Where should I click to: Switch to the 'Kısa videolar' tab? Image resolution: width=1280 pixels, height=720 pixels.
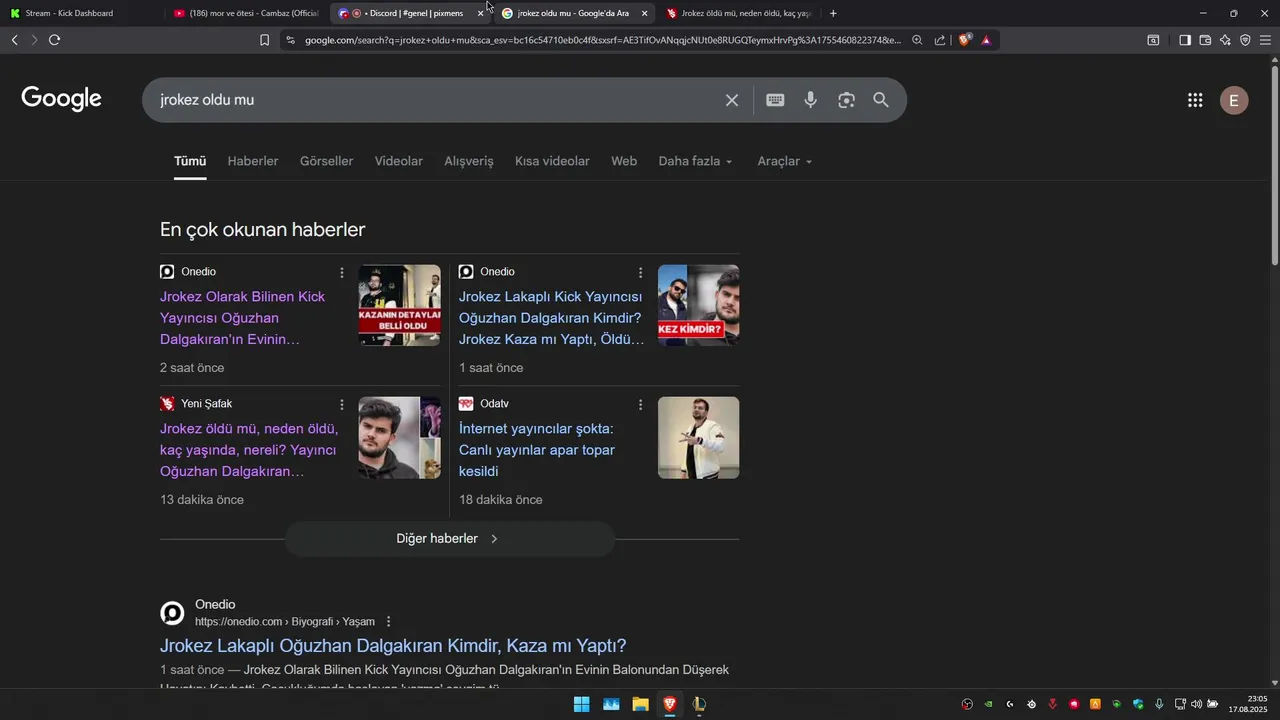tap(552, 161)
